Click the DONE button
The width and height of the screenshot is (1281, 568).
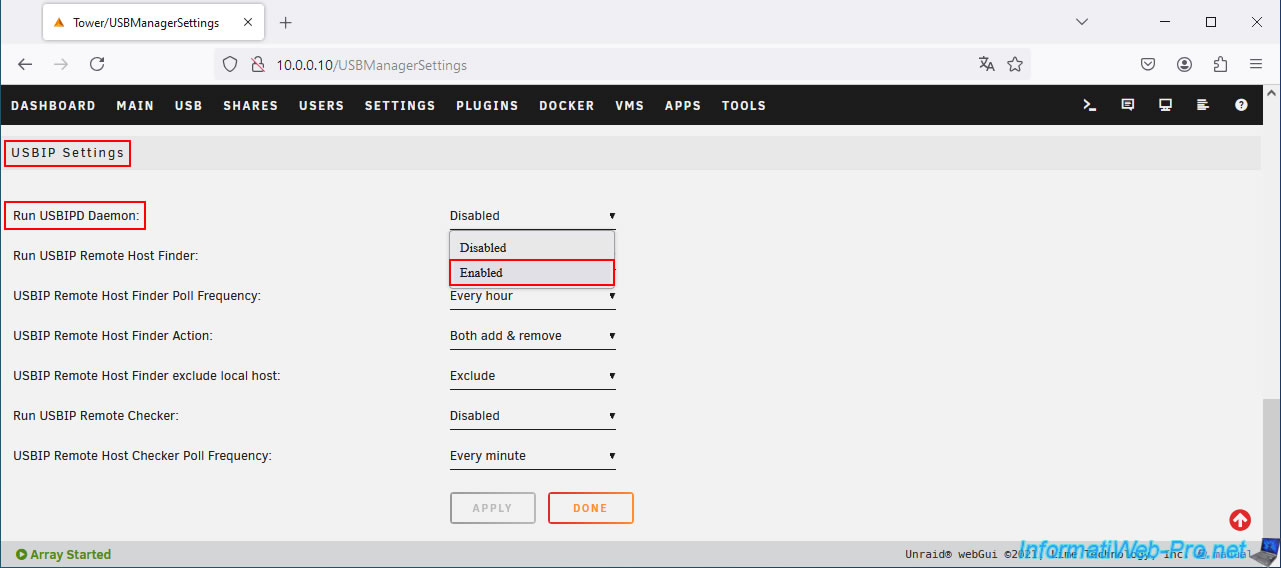point(590,508)
